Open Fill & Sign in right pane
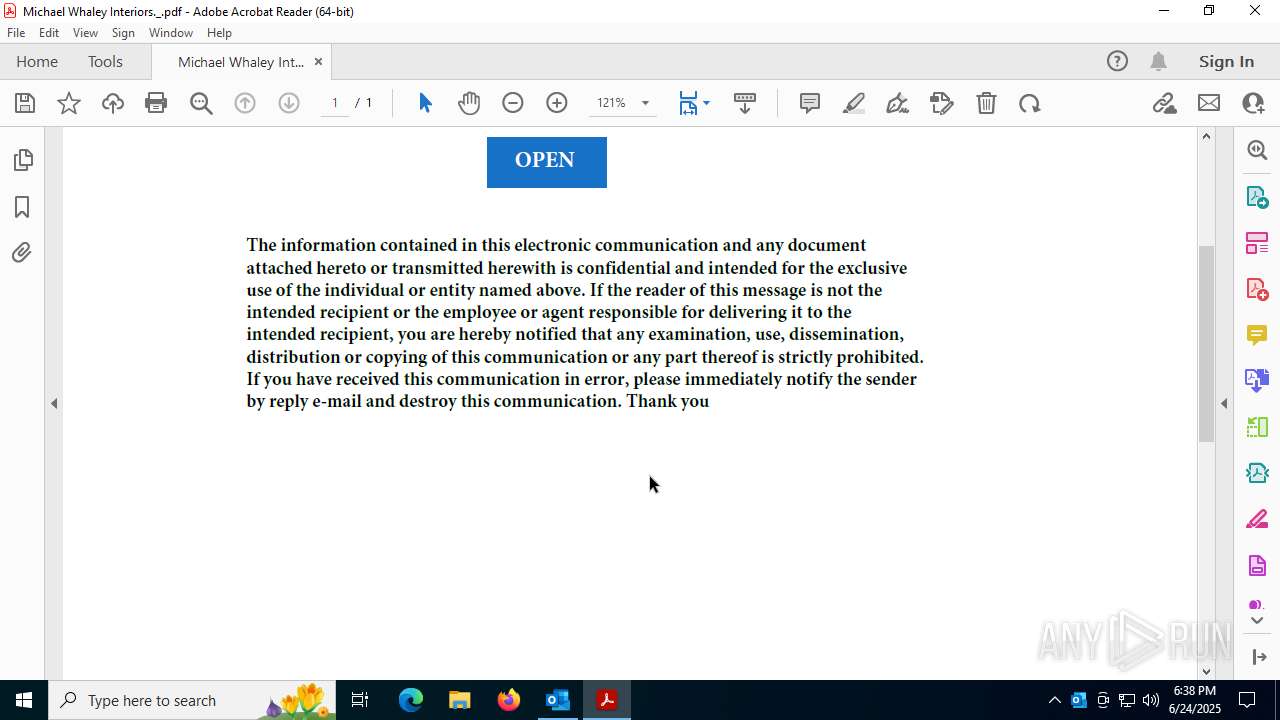This screenshot has height=720, width=1280. [x=1257, y=520]
